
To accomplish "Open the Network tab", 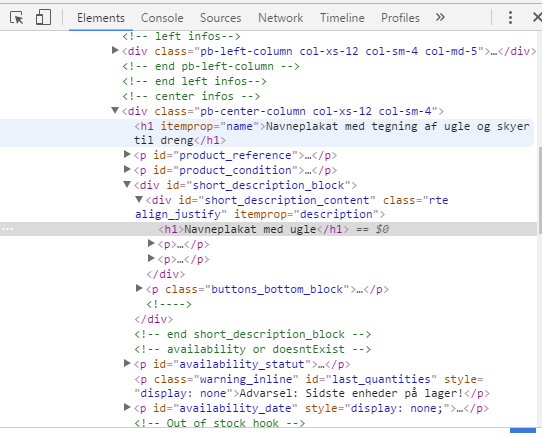I will point(280,18).
